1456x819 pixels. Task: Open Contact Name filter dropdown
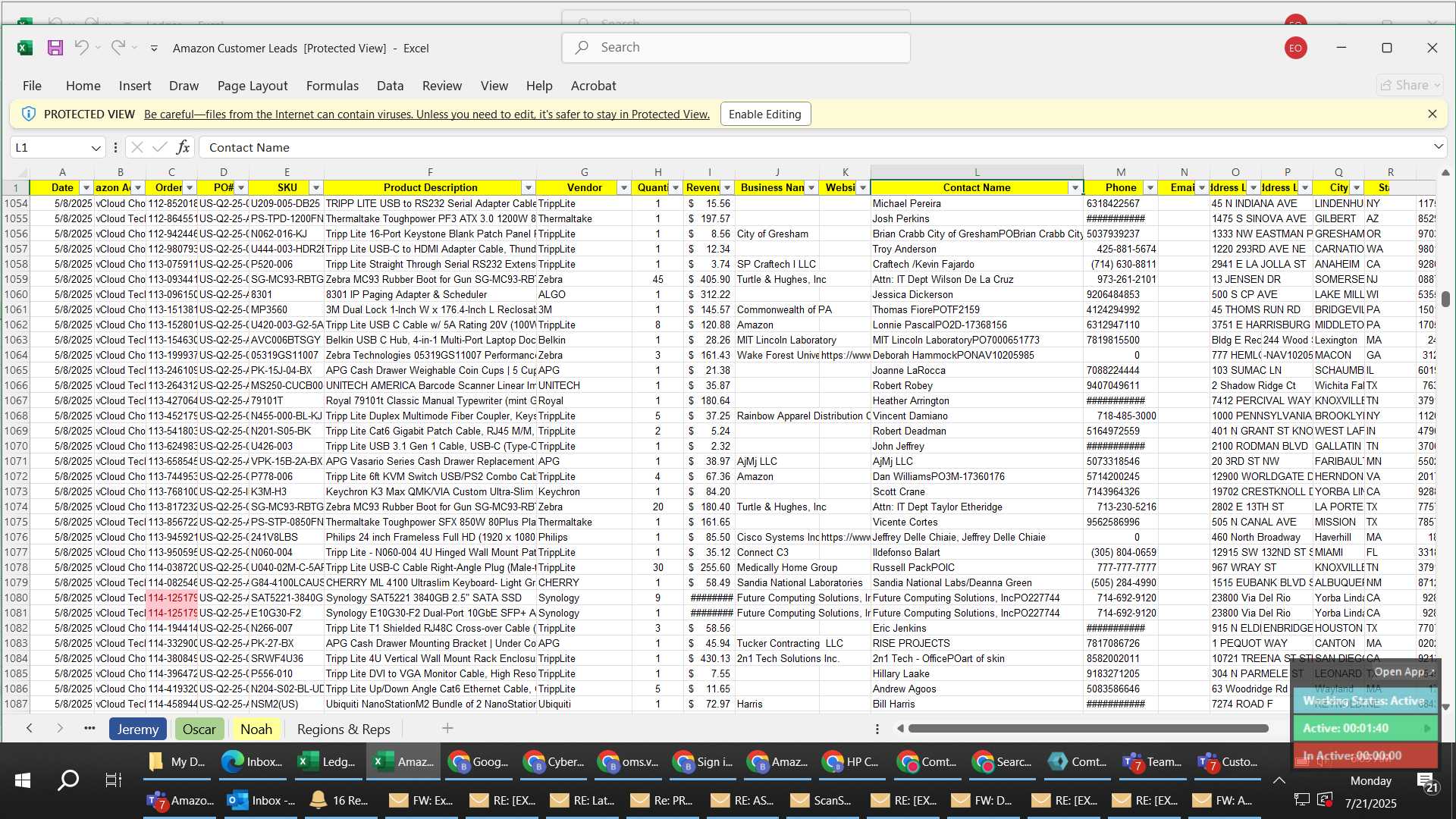coord(1075,188)
